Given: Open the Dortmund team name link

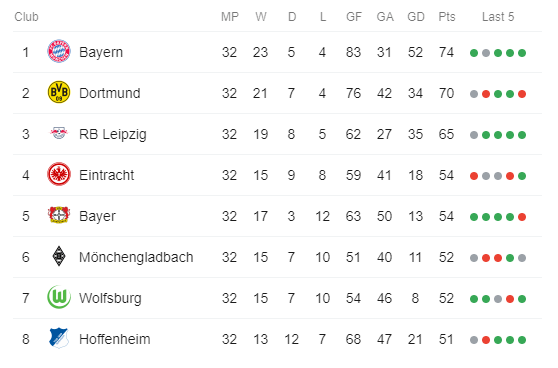Looking at the screenshot, I should click(x=110, y=93).
